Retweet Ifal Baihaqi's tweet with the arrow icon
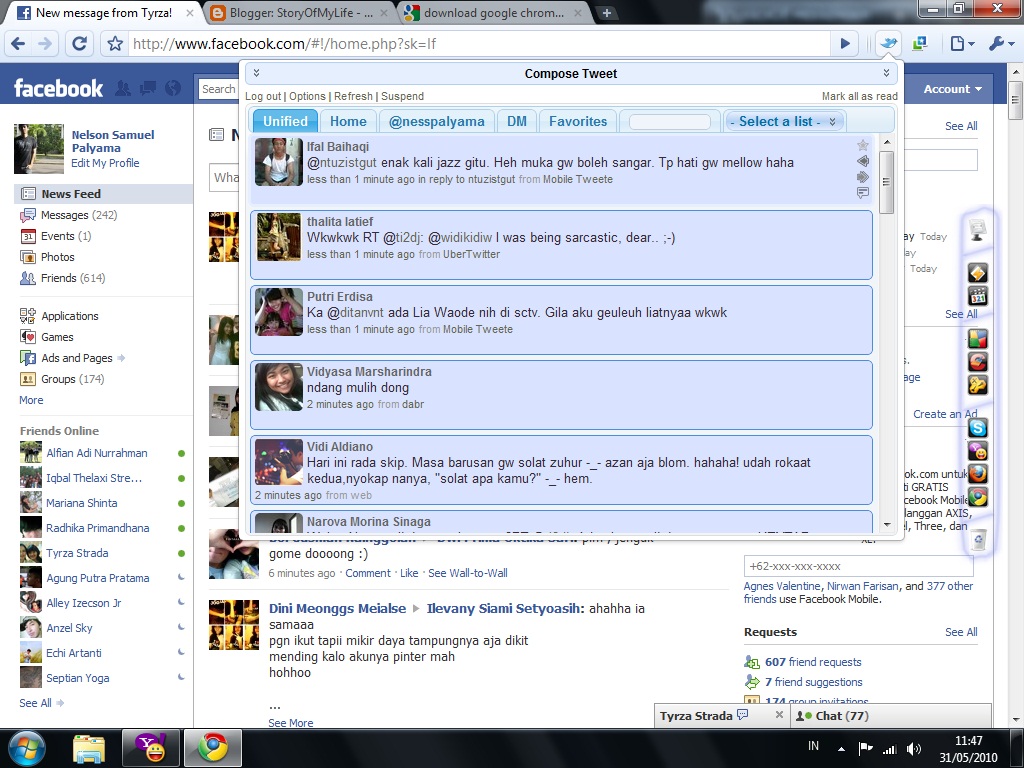 [x=863, y=176]
